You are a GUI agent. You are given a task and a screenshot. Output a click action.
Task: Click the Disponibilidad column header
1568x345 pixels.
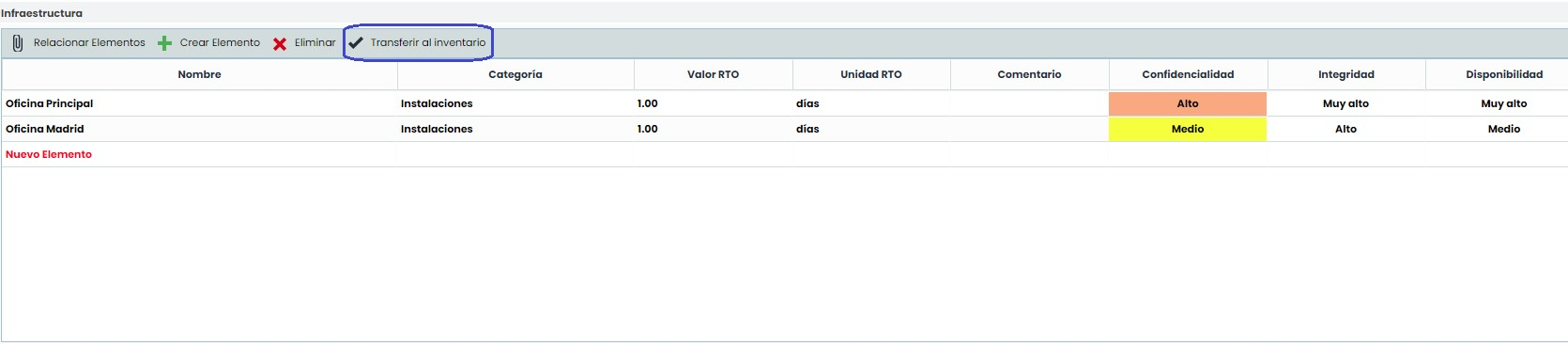(1504, 74)
